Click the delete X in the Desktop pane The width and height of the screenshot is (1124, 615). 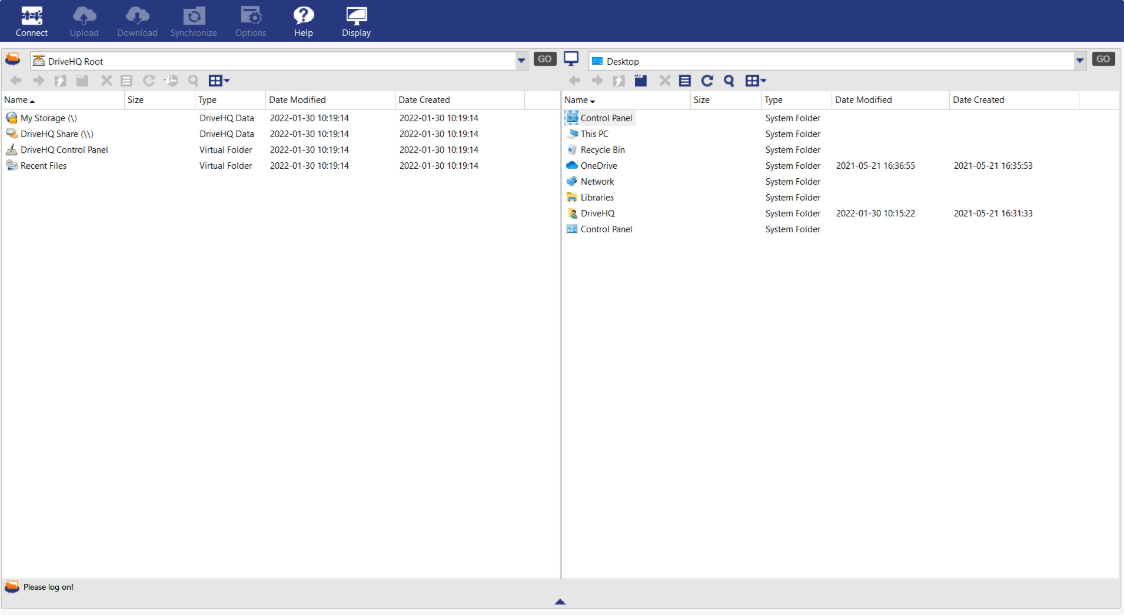point(665,81)
